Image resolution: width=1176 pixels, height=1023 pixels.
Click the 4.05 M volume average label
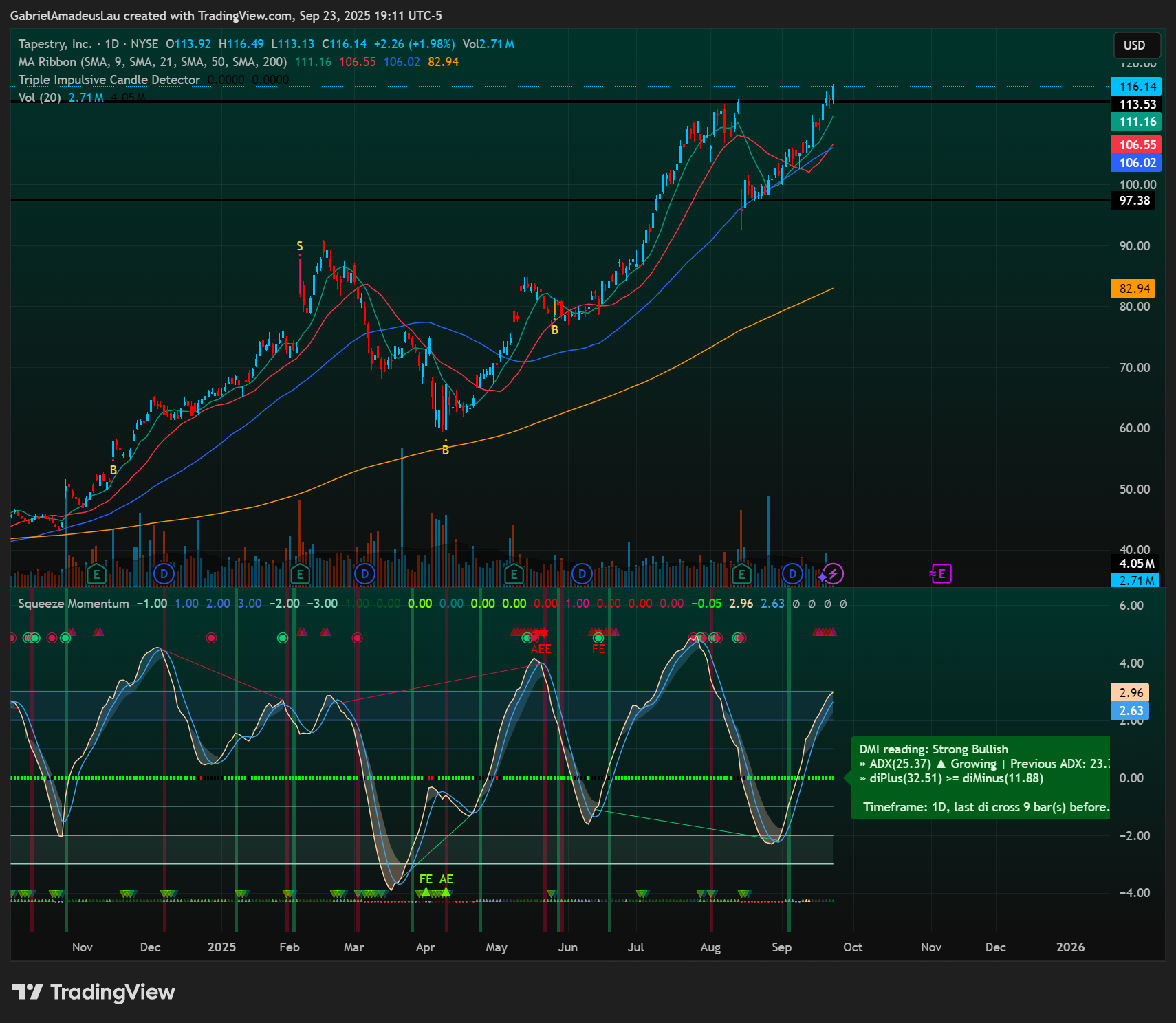coord(1136,564)
